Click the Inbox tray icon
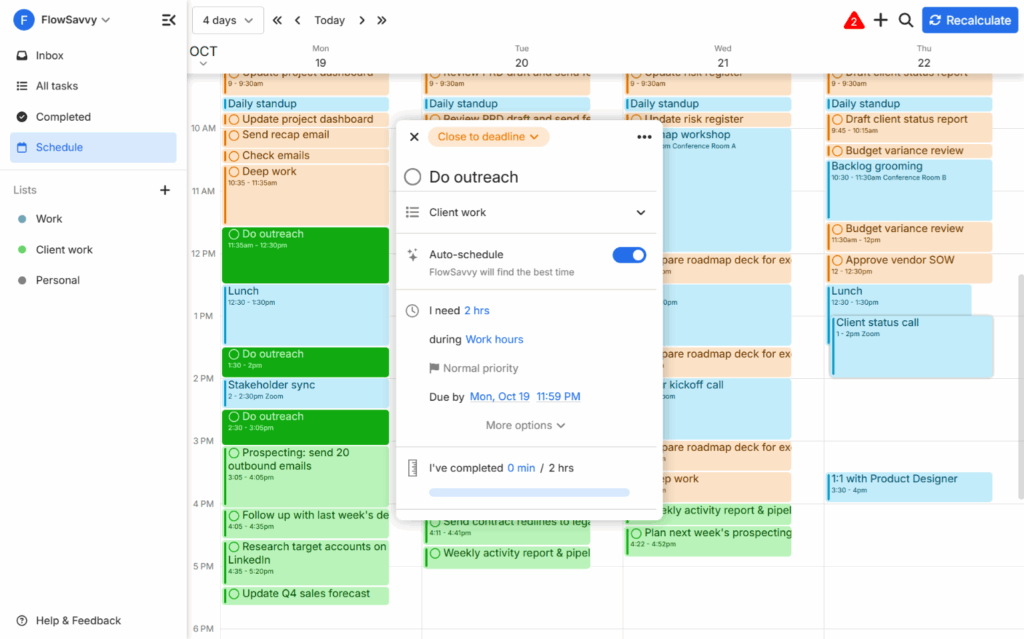 (22, 56)
